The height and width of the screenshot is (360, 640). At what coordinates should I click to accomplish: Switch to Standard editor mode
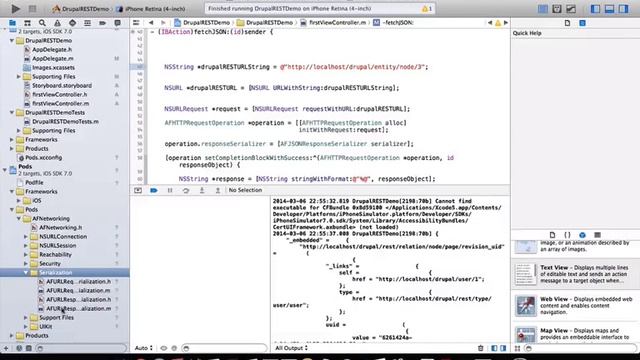coord(542,9)
